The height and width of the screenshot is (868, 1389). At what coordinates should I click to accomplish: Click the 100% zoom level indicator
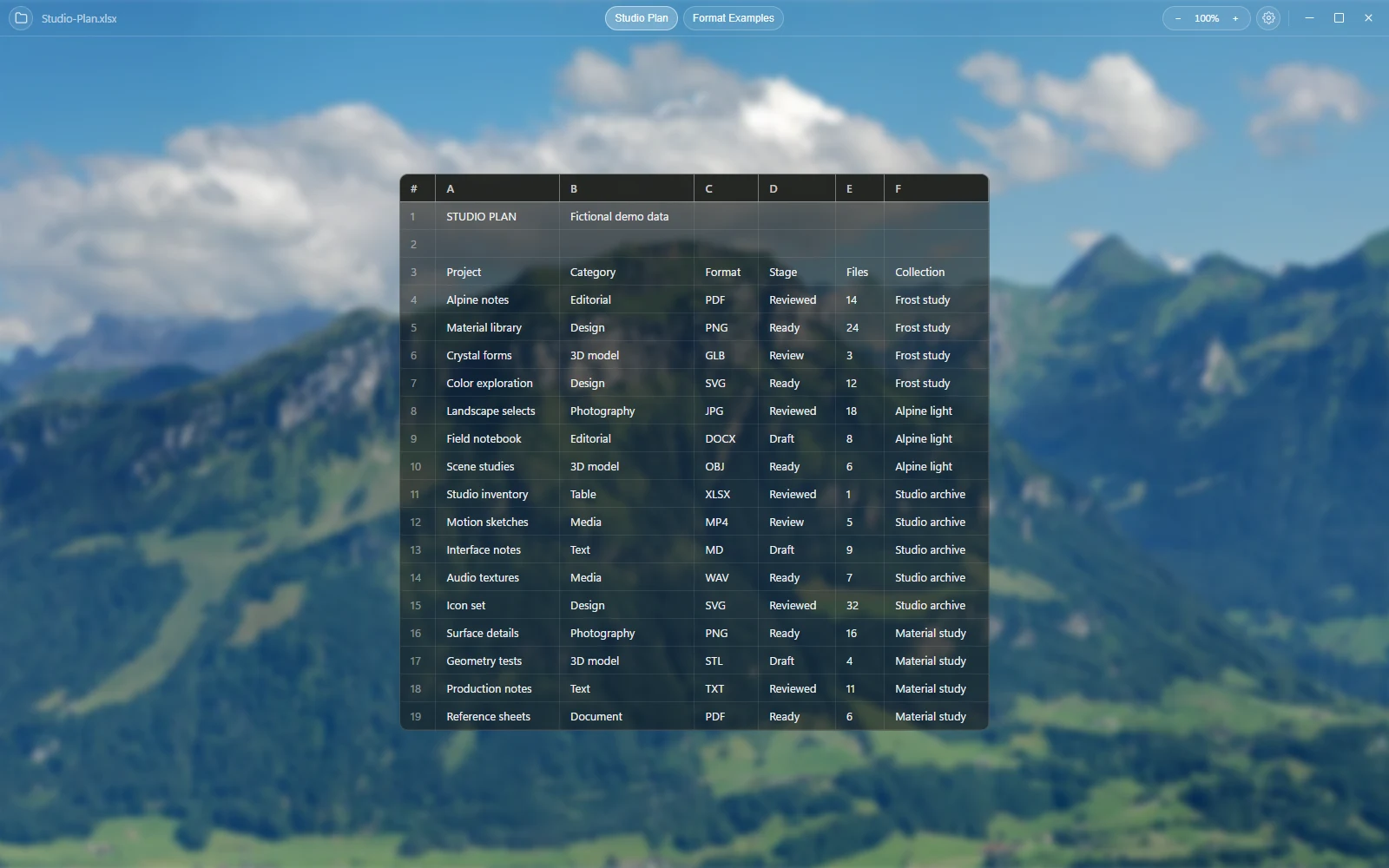[x=1207, y=18]
